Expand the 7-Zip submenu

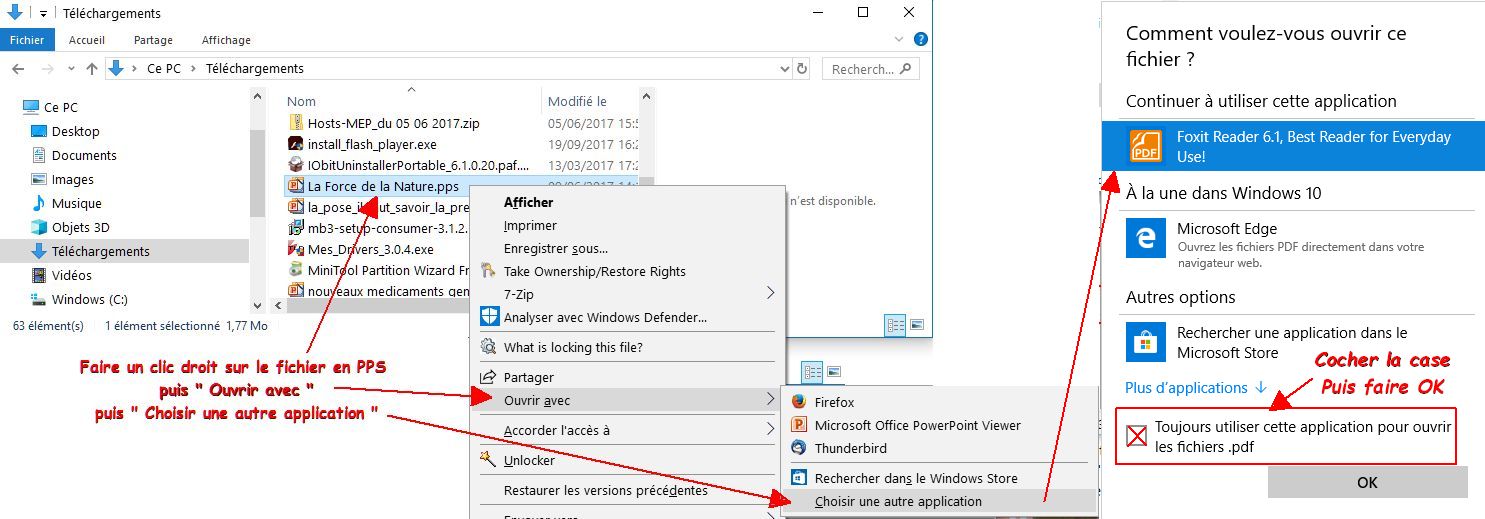tap(770, 294)
